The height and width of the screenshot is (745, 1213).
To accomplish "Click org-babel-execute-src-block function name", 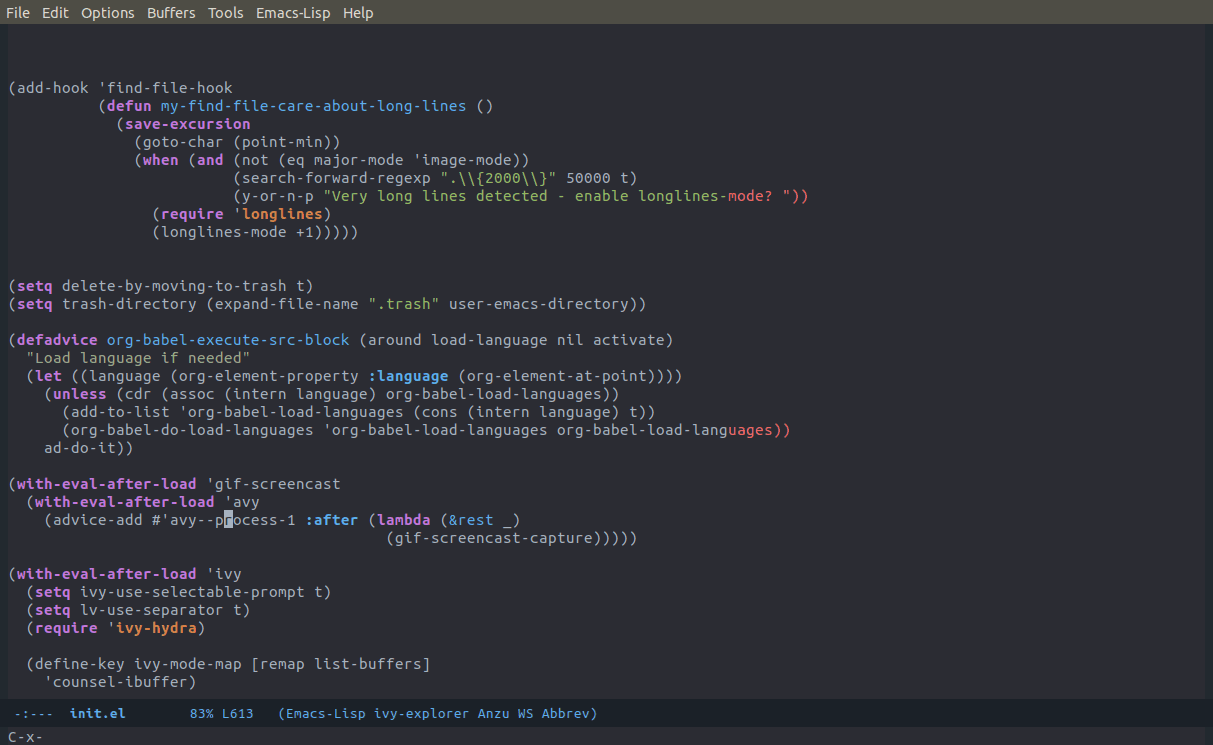I will point(228,340).
